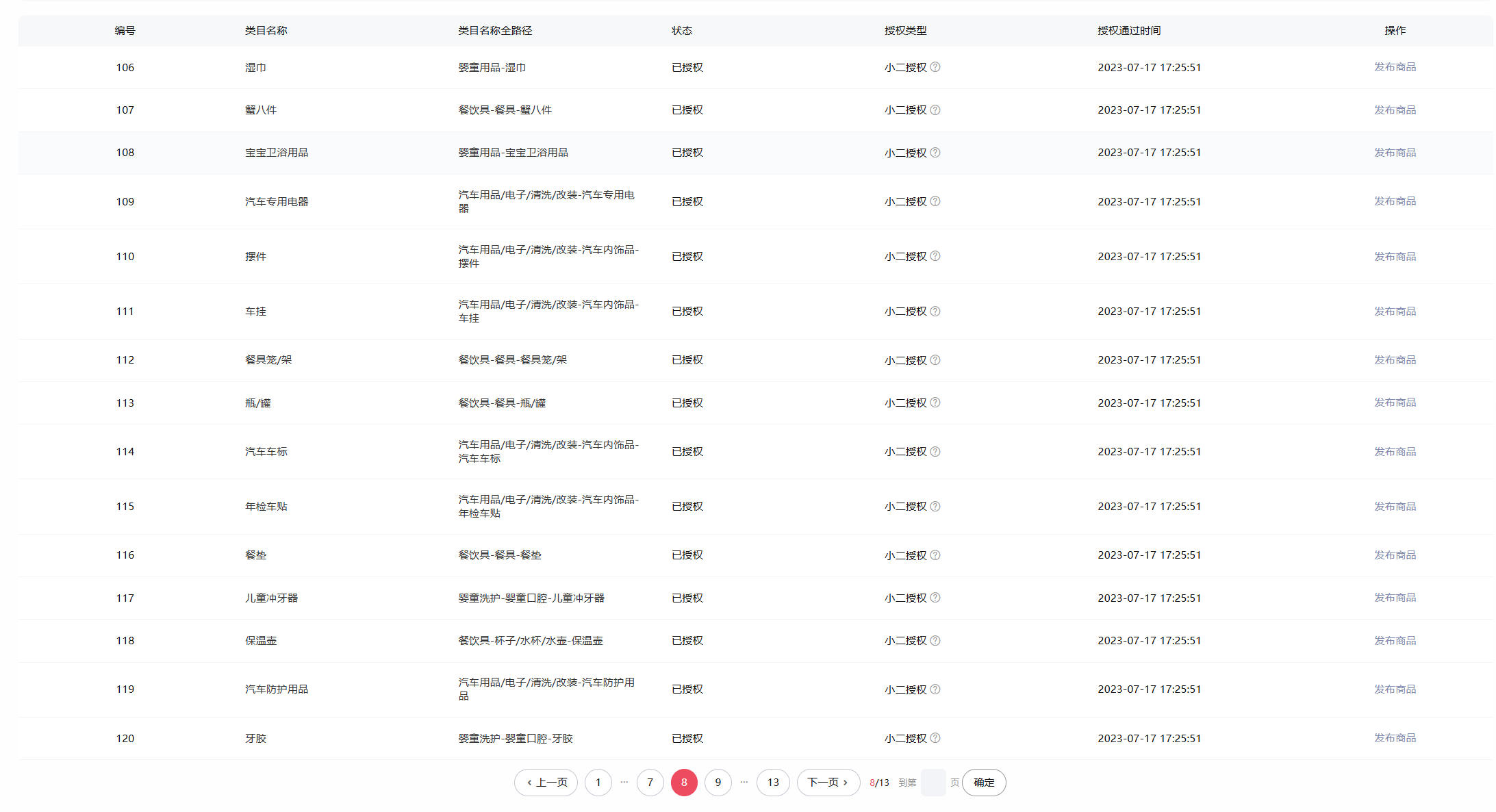
Task: Click 发布商品 for 牙胶 row 120
Action: click(1395, 738)
